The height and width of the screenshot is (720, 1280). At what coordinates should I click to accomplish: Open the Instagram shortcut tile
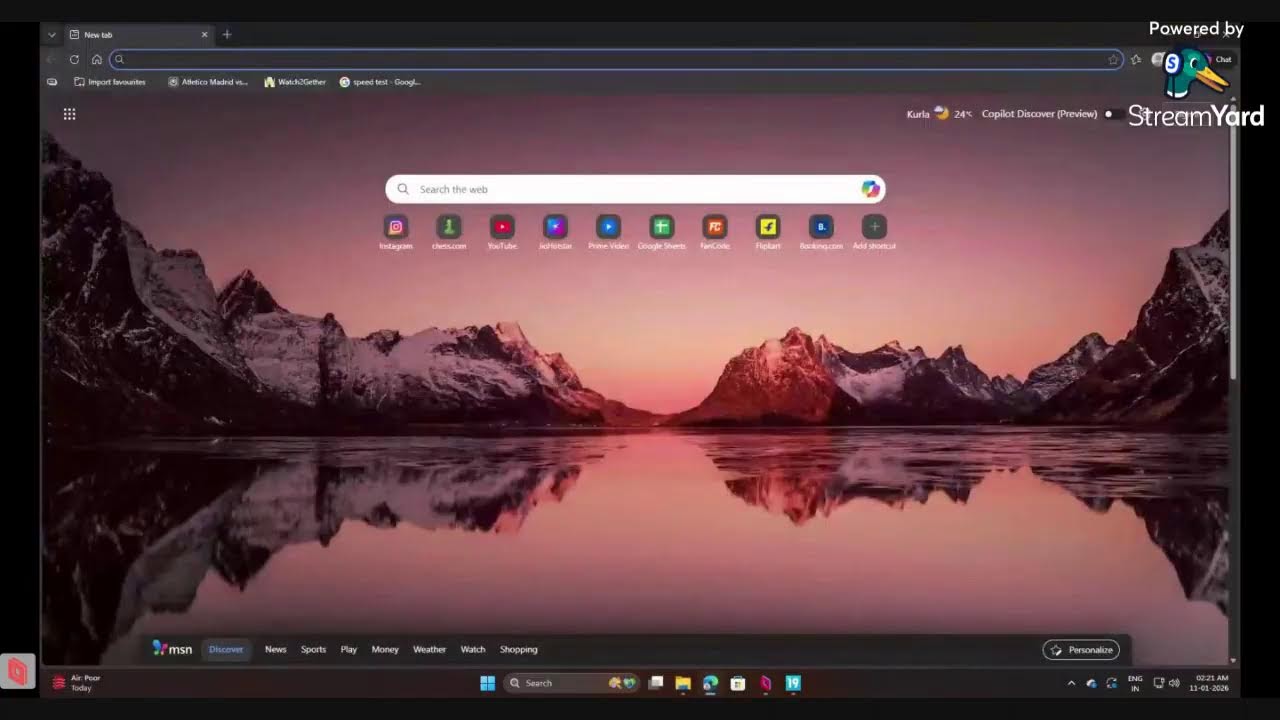(x=396, y=227)
